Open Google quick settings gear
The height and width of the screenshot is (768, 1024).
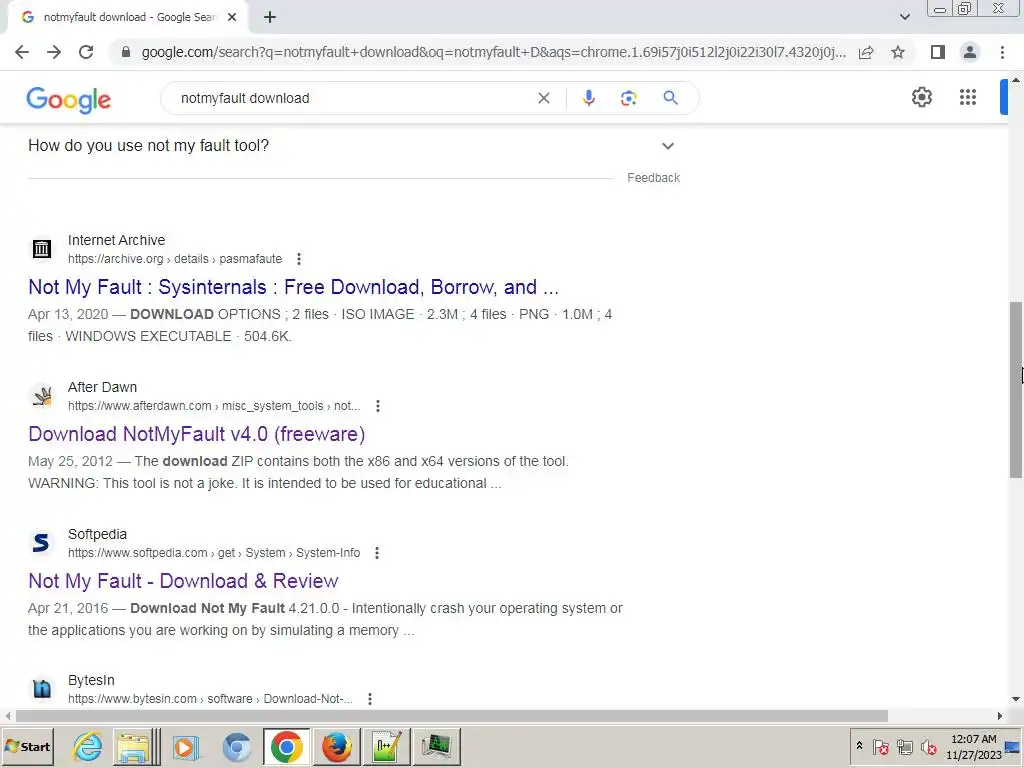921,97
